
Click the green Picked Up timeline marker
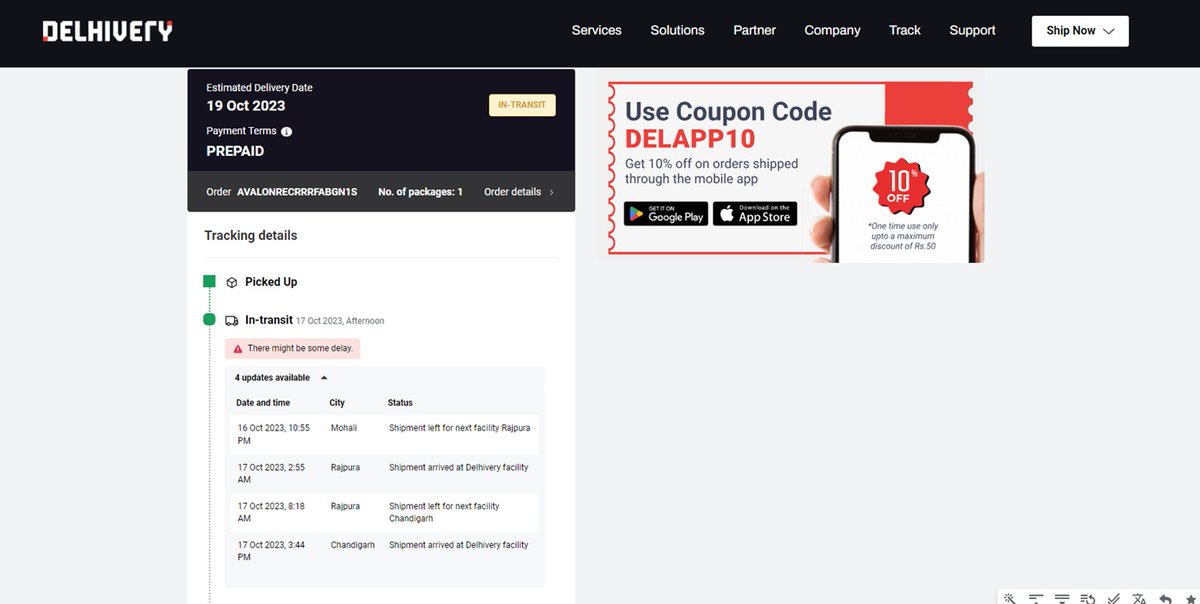[x=209, y=282]
